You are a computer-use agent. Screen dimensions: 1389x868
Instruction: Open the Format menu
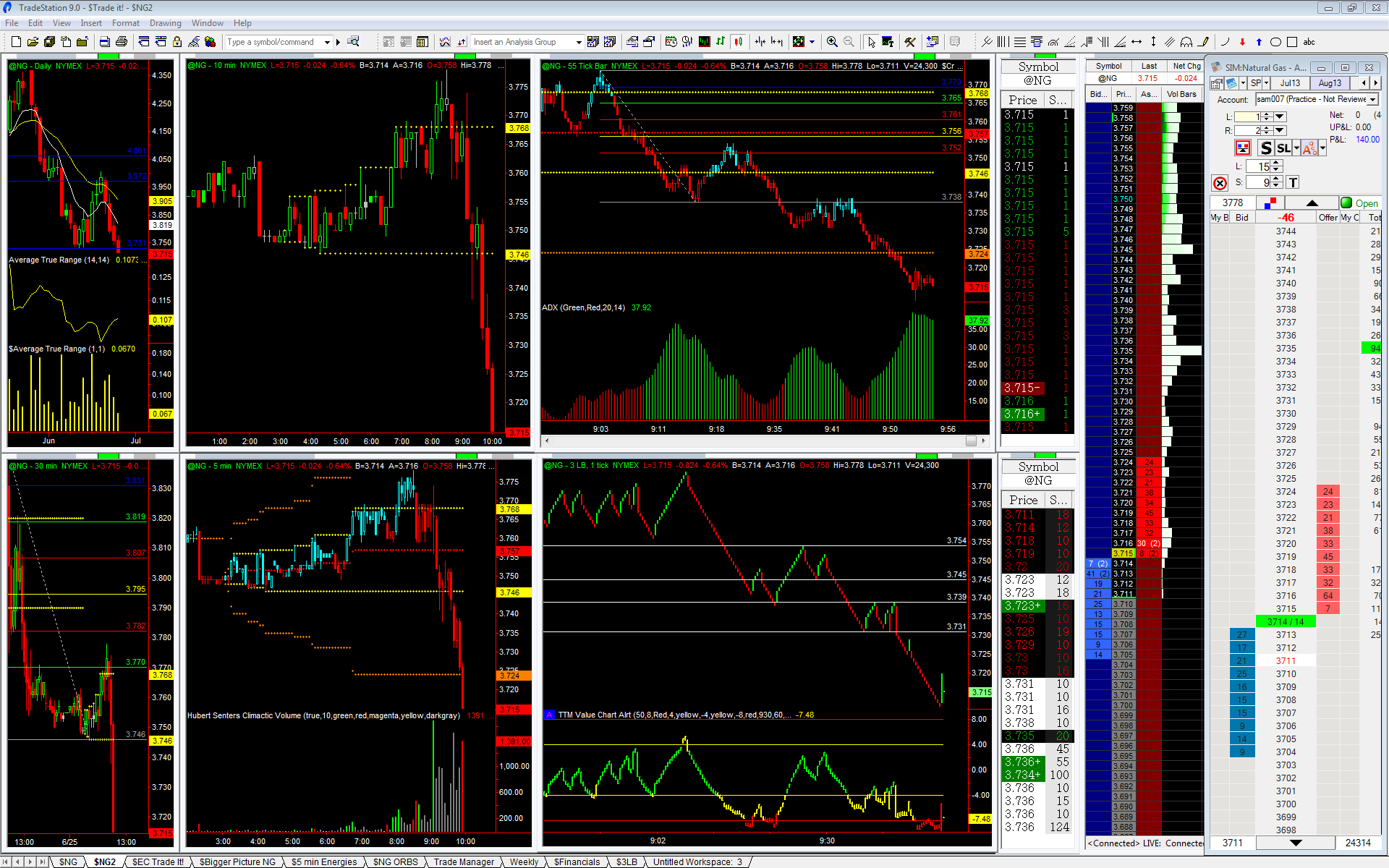point(126,23)
